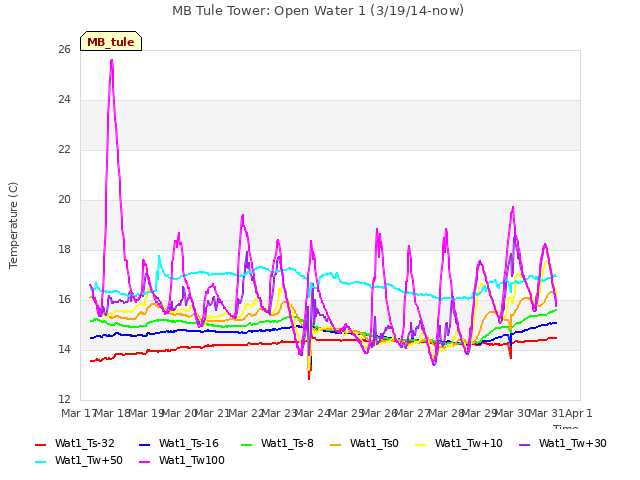Toggle the Wat1_Ts-32 legend entry
The image size is (640, 480).
pyautogui.click(x=75, y=443)
